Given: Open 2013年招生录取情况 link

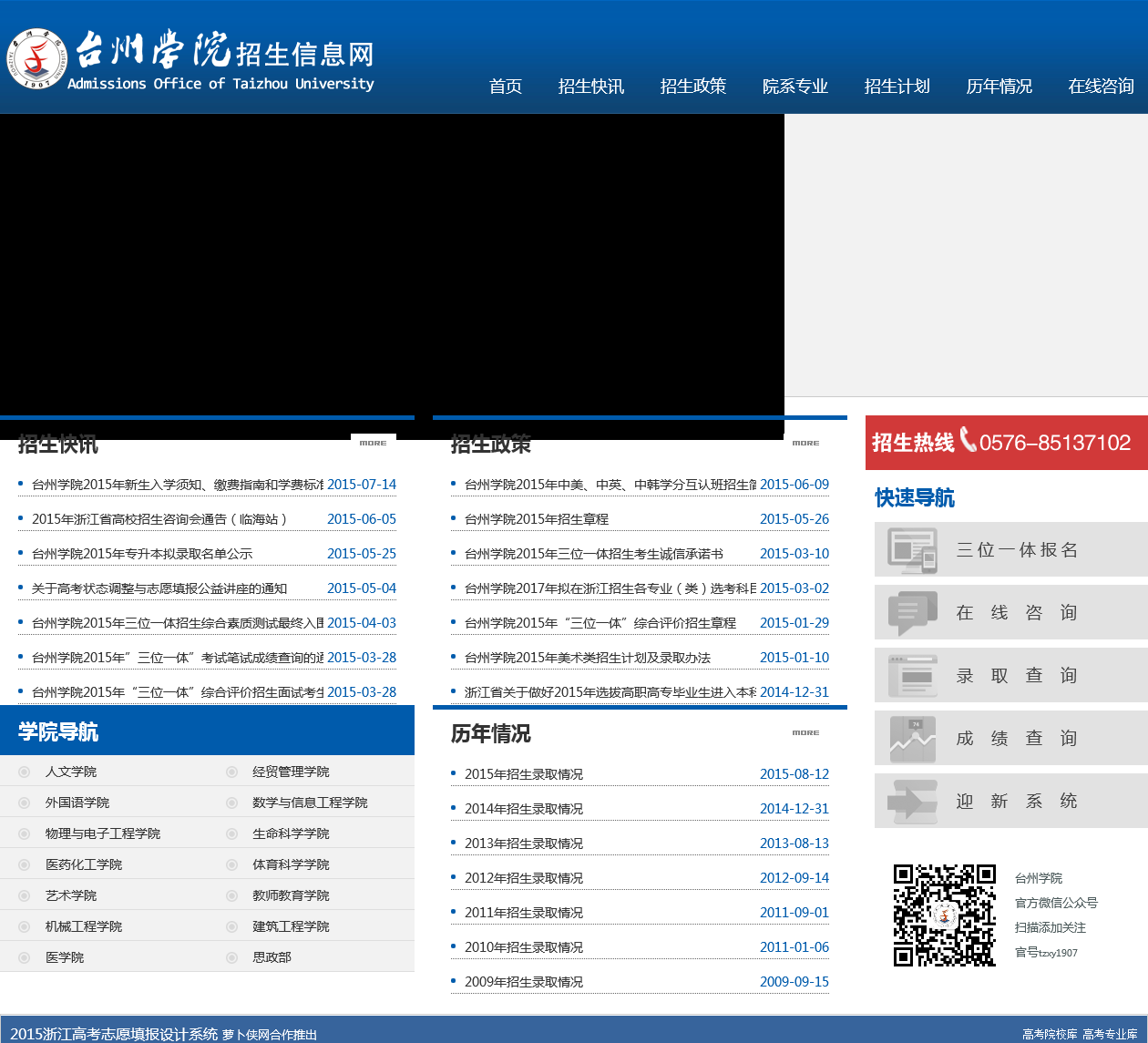Looking at the screenshot, I should point(524,844).
